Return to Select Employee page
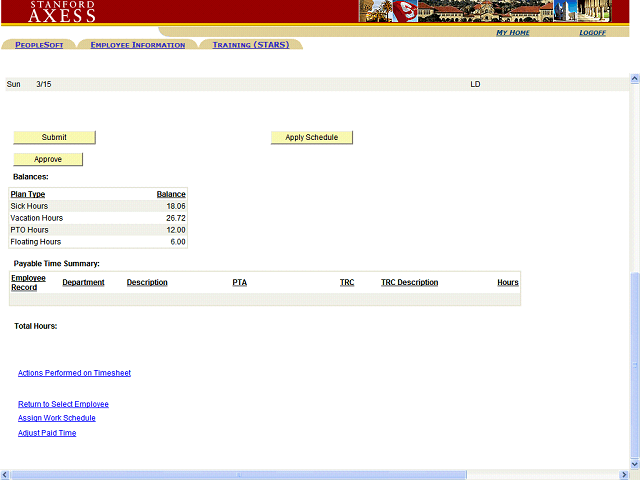The width and height of the screenshot is (640, 480). [63, 404]
